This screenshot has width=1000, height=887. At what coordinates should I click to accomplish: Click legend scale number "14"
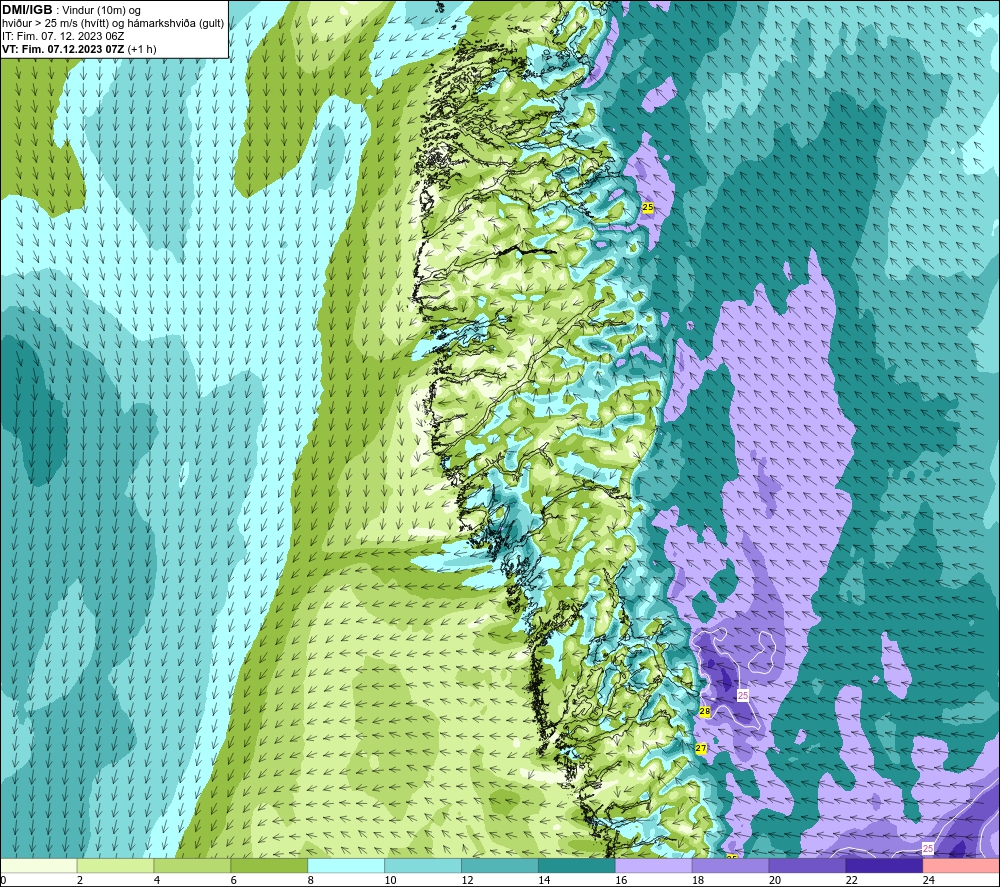click(544, 880)
